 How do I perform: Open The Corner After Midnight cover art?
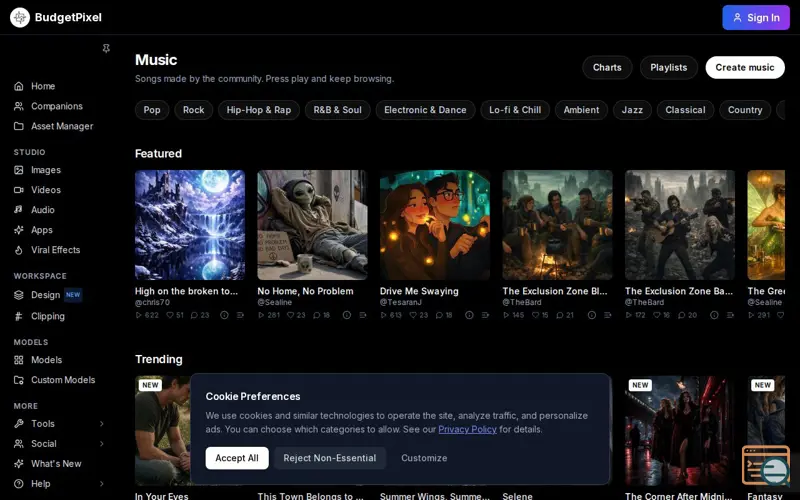[x=680, y=431]
